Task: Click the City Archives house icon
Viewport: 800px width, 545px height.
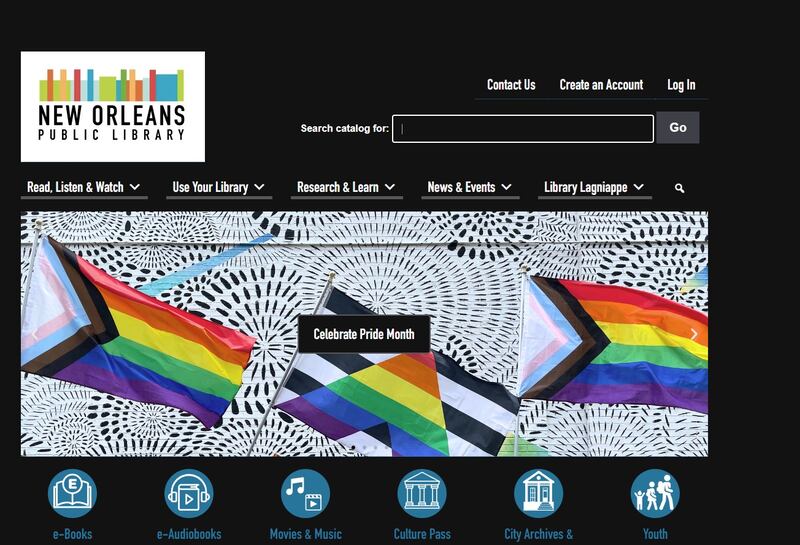Action: 538,493
